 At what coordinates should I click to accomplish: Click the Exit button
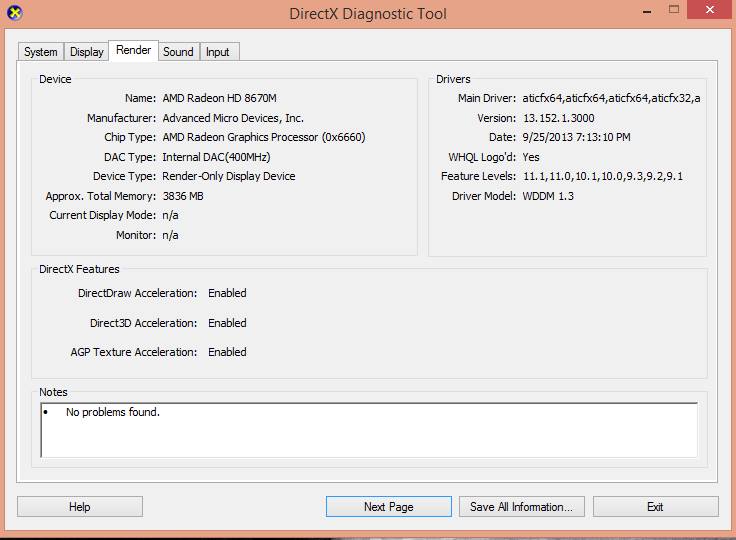[x=655, y=507]
